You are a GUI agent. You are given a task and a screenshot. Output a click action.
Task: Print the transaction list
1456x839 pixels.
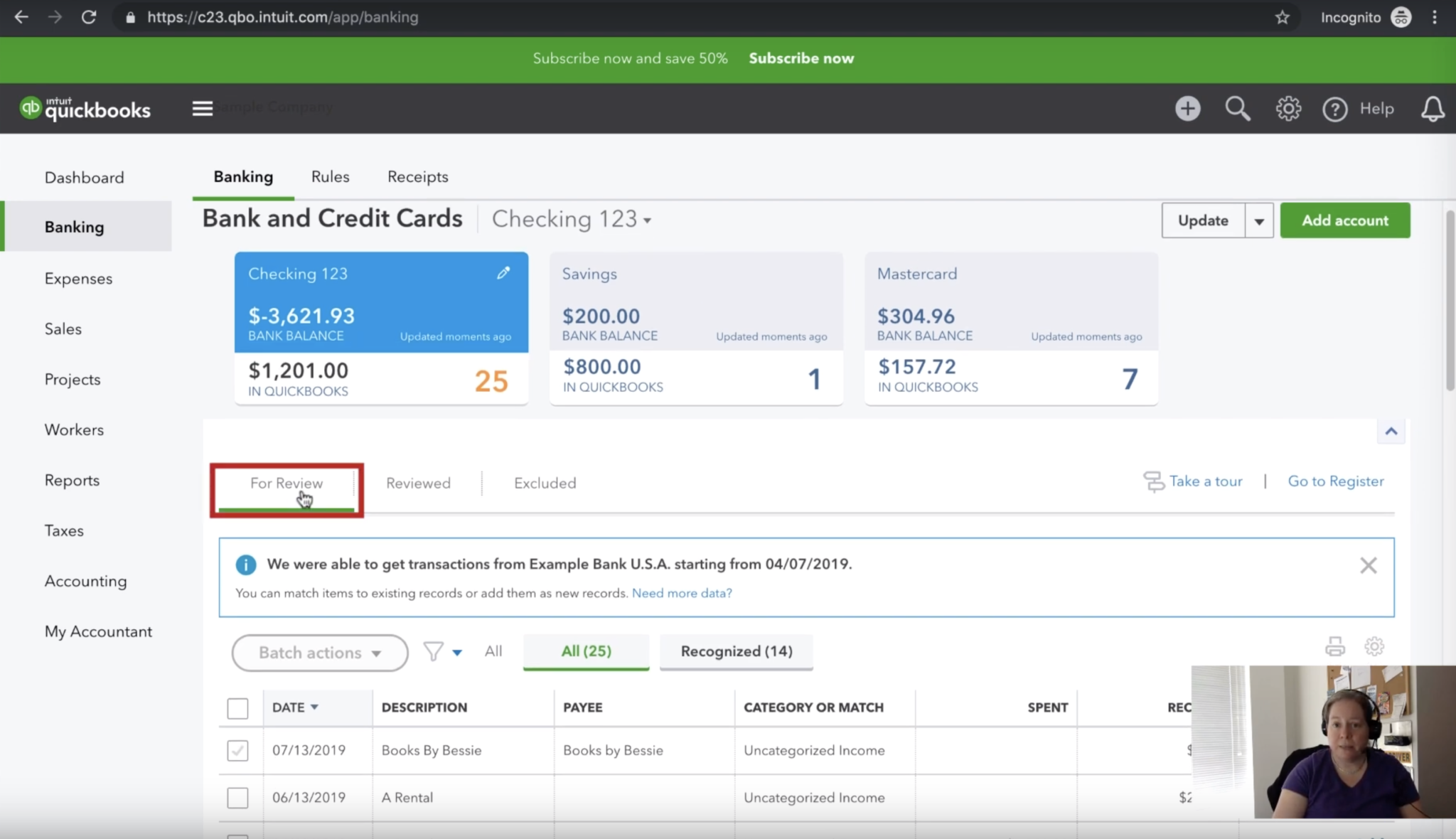[x=1334, y=646]
